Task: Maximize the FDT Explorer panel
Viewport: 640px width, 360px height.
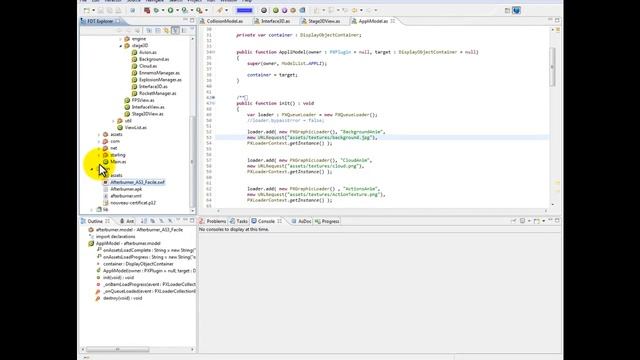Action: 192,20
